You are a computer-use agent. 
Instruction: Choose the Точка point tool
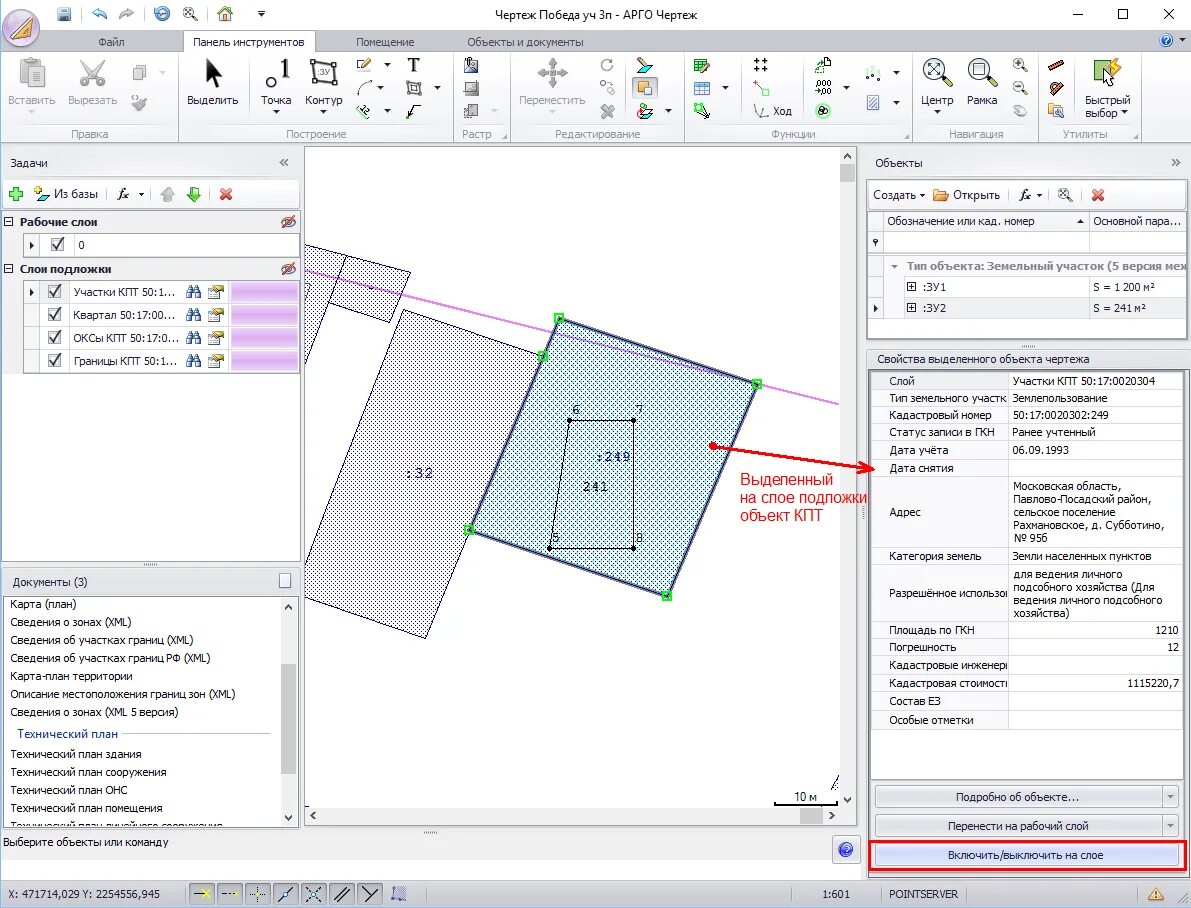pos(276,84)
